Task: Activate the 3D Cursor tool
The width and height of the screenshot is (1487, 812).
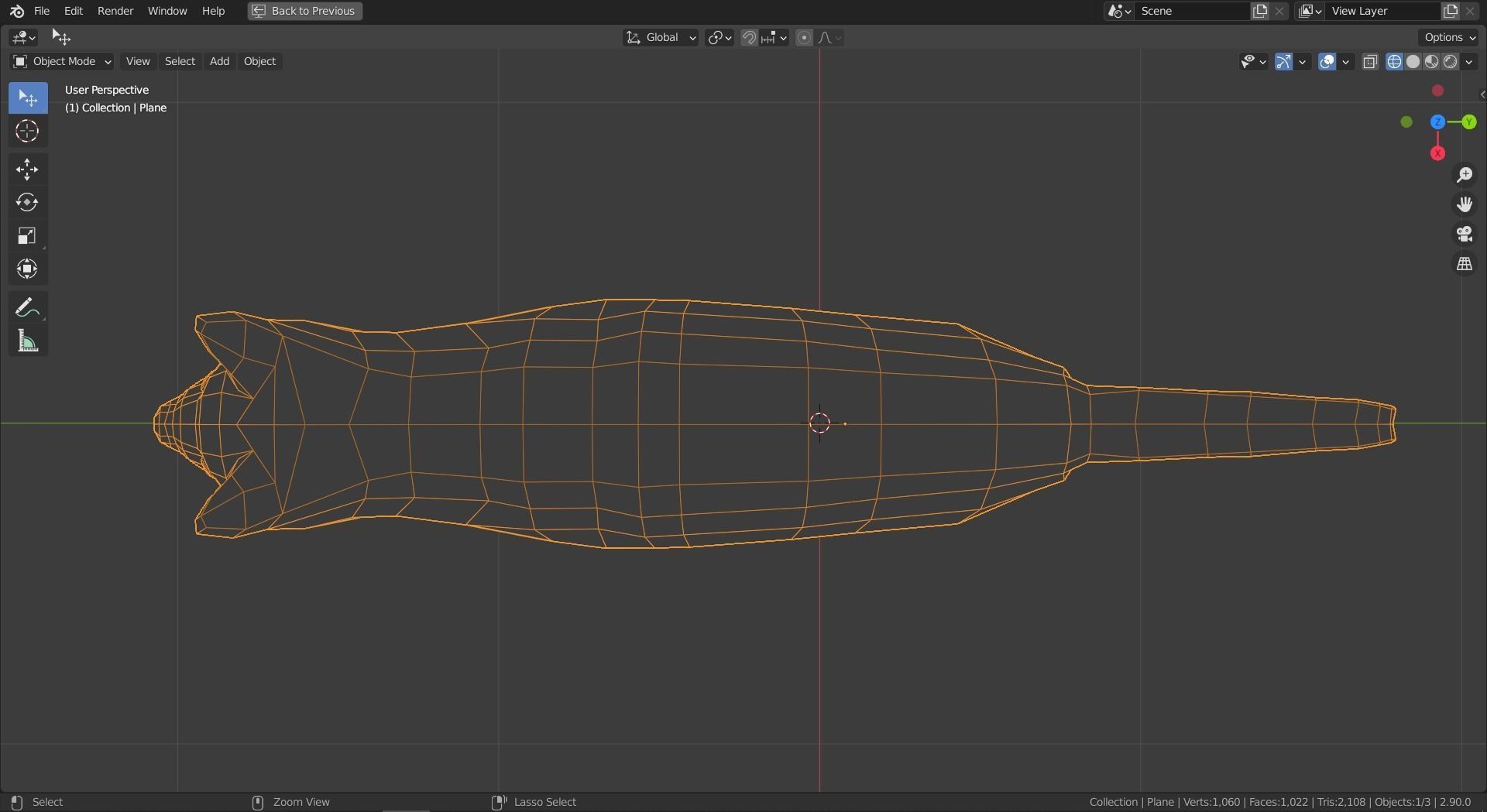Action: coord(28,132)
